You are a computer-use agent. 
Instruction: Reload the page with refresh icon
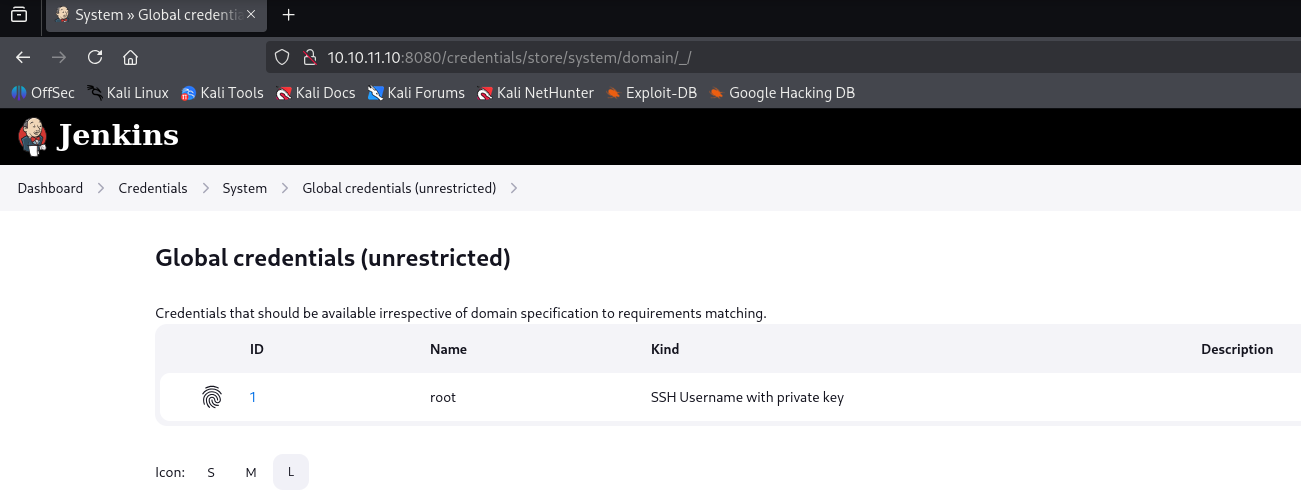coord(95,57)
